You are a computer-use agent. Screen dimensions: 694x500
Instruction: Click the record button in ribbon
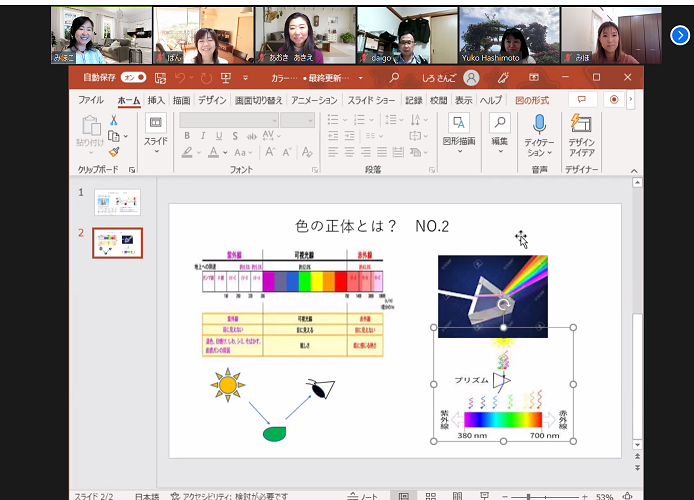click(614, 100)
